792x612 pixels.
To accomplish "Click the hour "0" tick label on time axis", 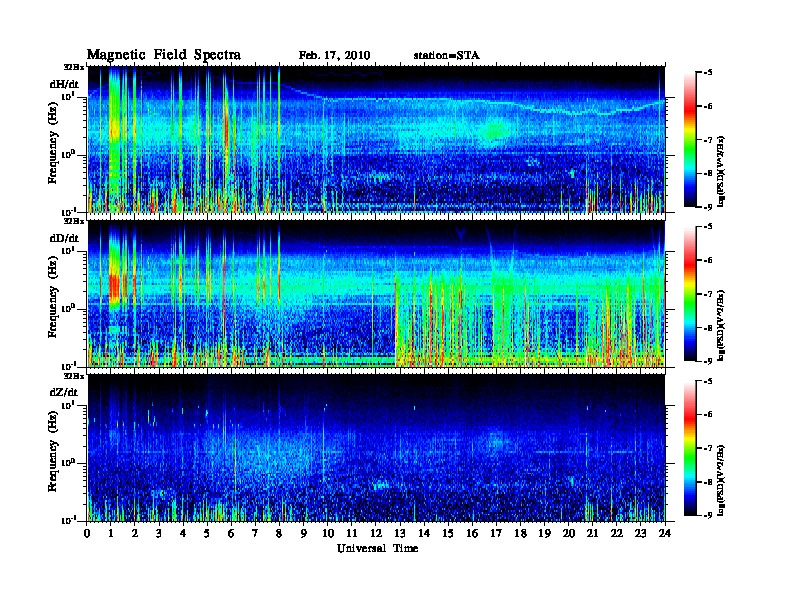I will [x=87, y=534].
